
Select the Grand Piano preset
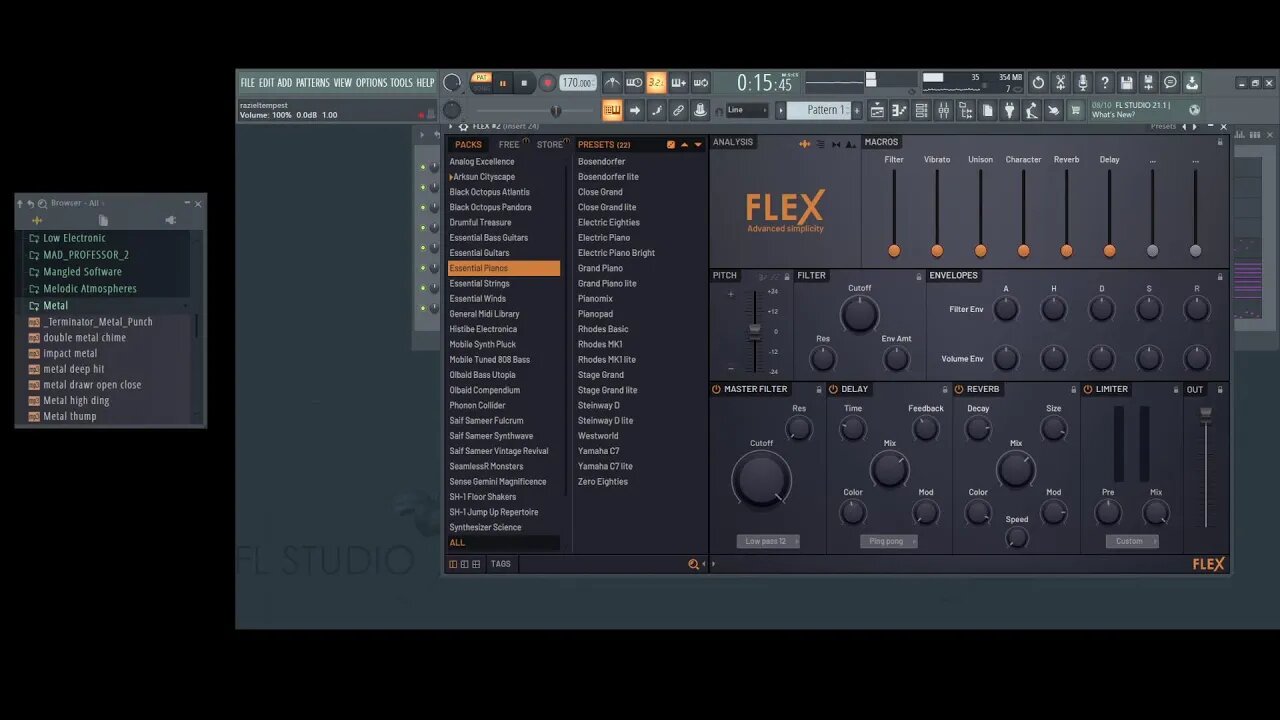coord(600,268)
